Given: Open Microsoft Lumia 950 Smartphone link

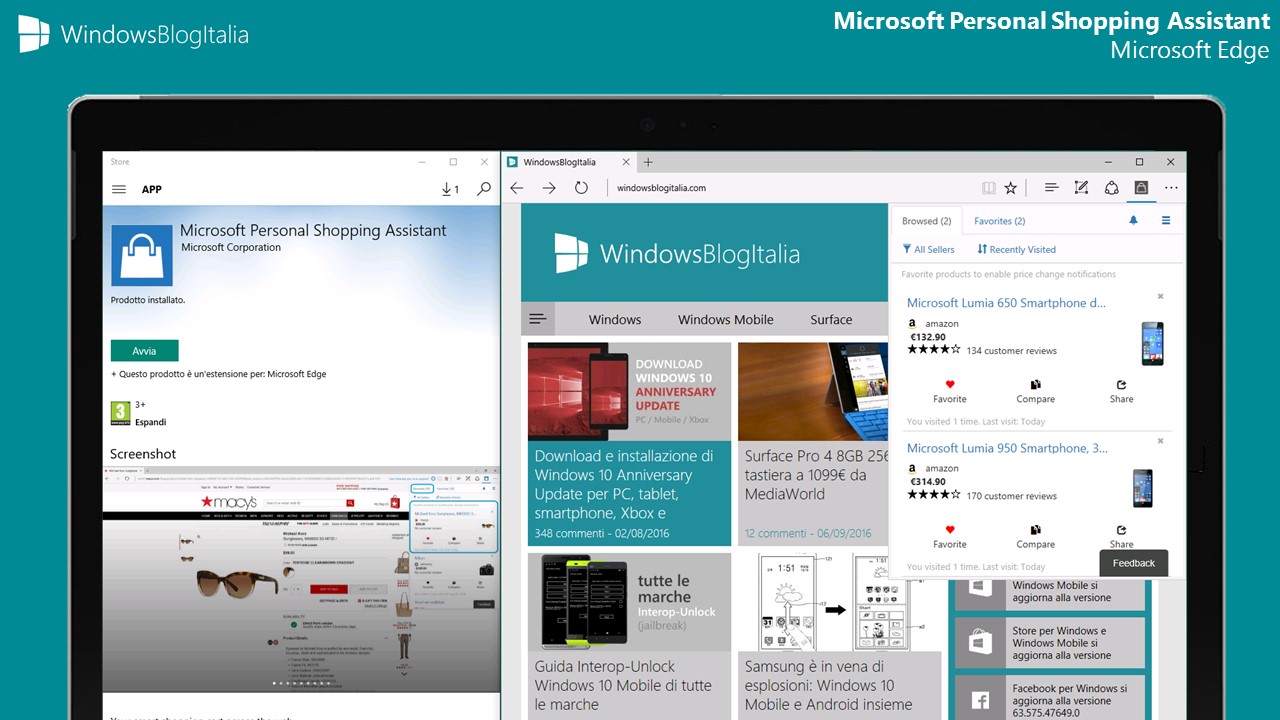Looking at the screenshot, I should (1007, 448).
